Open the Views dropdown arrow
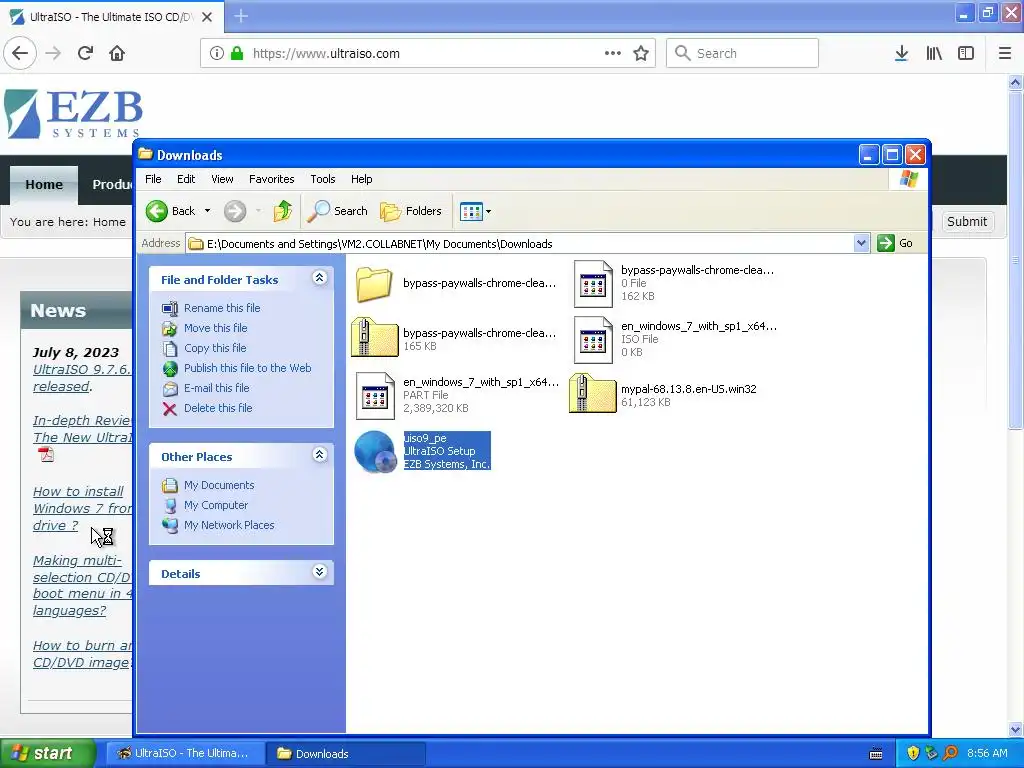1024x768 pixels. 488,212
